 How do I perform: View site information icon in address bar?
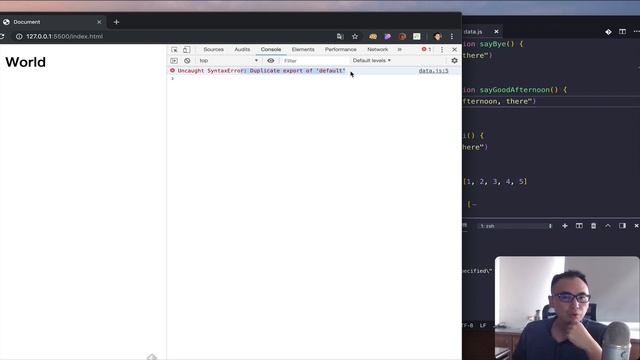click(x=19, y=36)
